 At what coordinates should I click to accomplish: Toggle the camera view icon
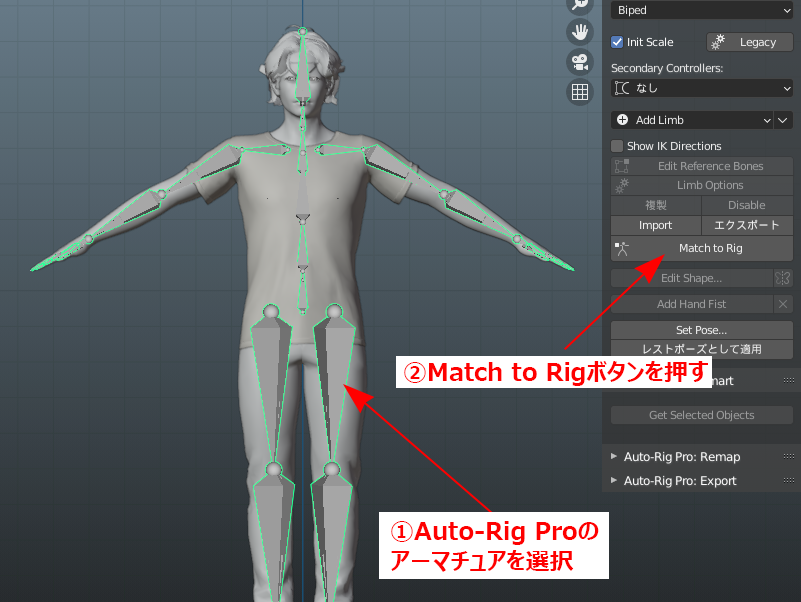point(580,62)
